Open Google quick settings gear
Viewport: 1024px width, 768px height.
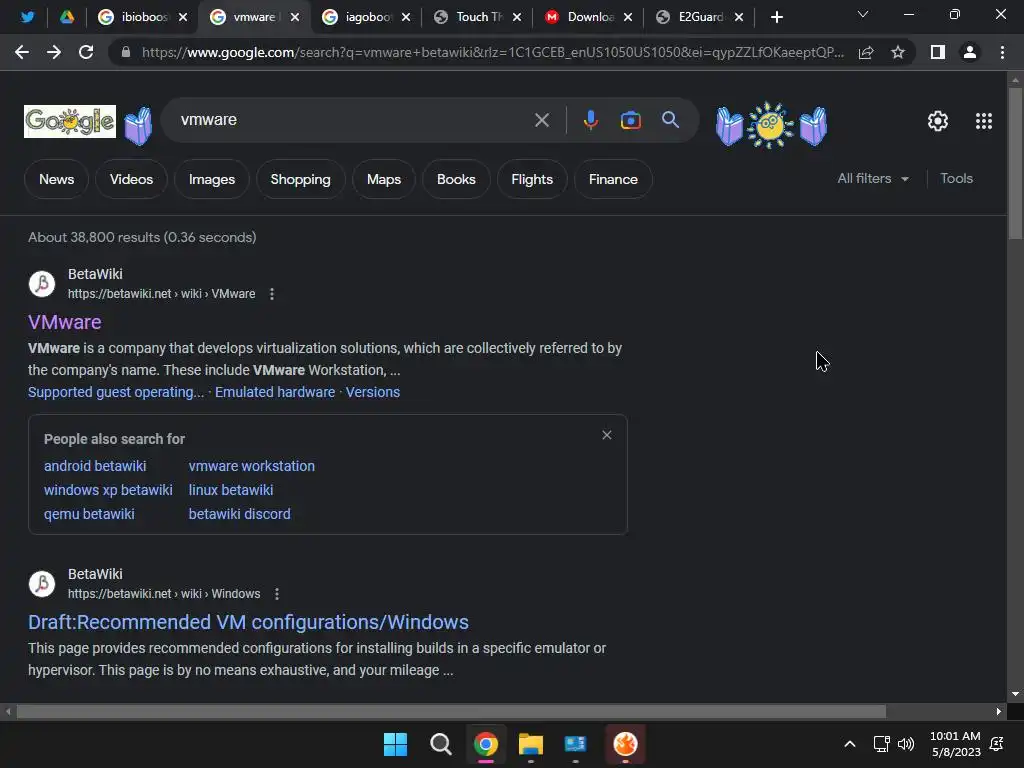click(938, 121)
